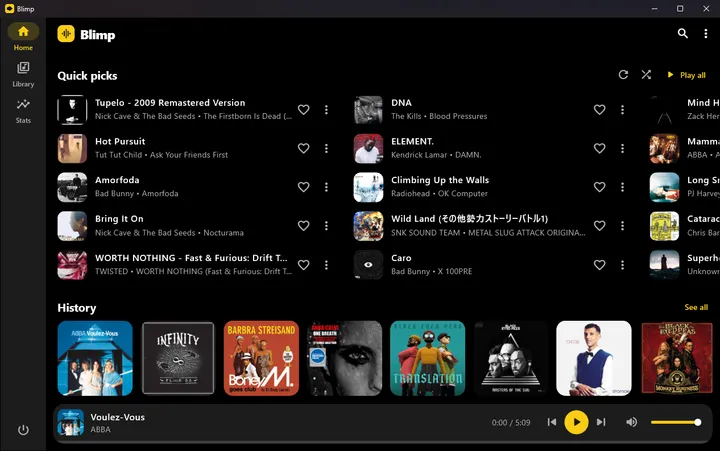The height and width of the screenshot is (451, 720).
Task: Open more options for WORTH NOTHING
Action: coord(326,265)
